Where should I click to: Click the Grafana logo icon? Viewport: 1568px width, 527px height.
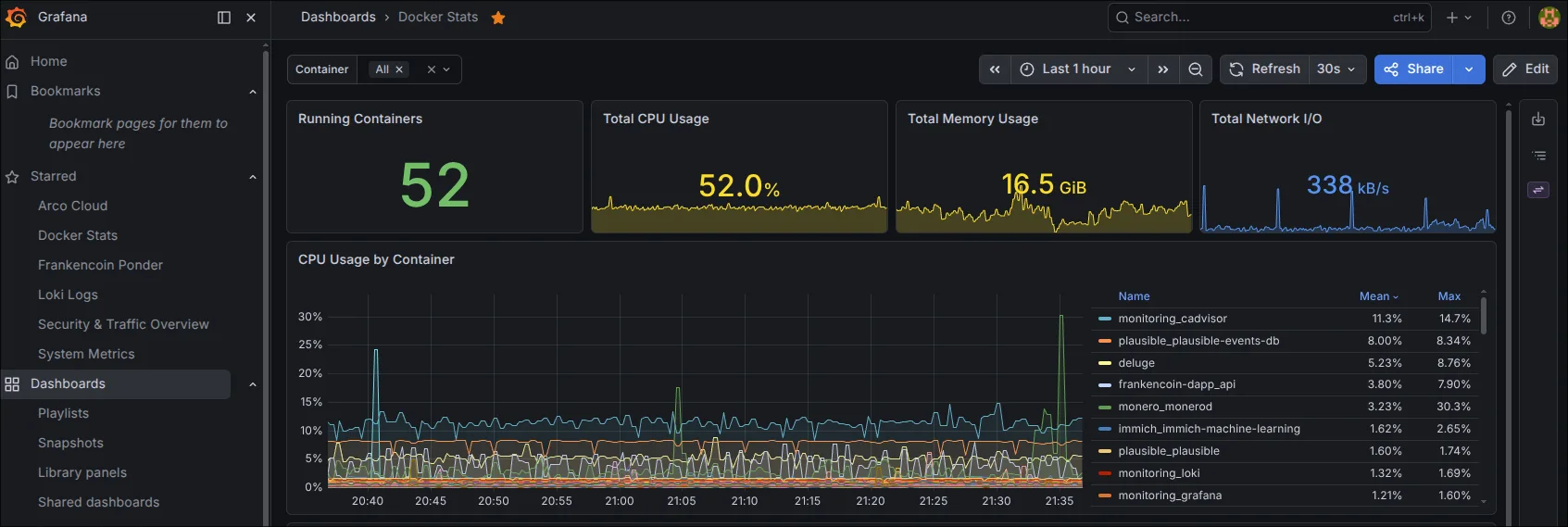(x=17, y=17)
